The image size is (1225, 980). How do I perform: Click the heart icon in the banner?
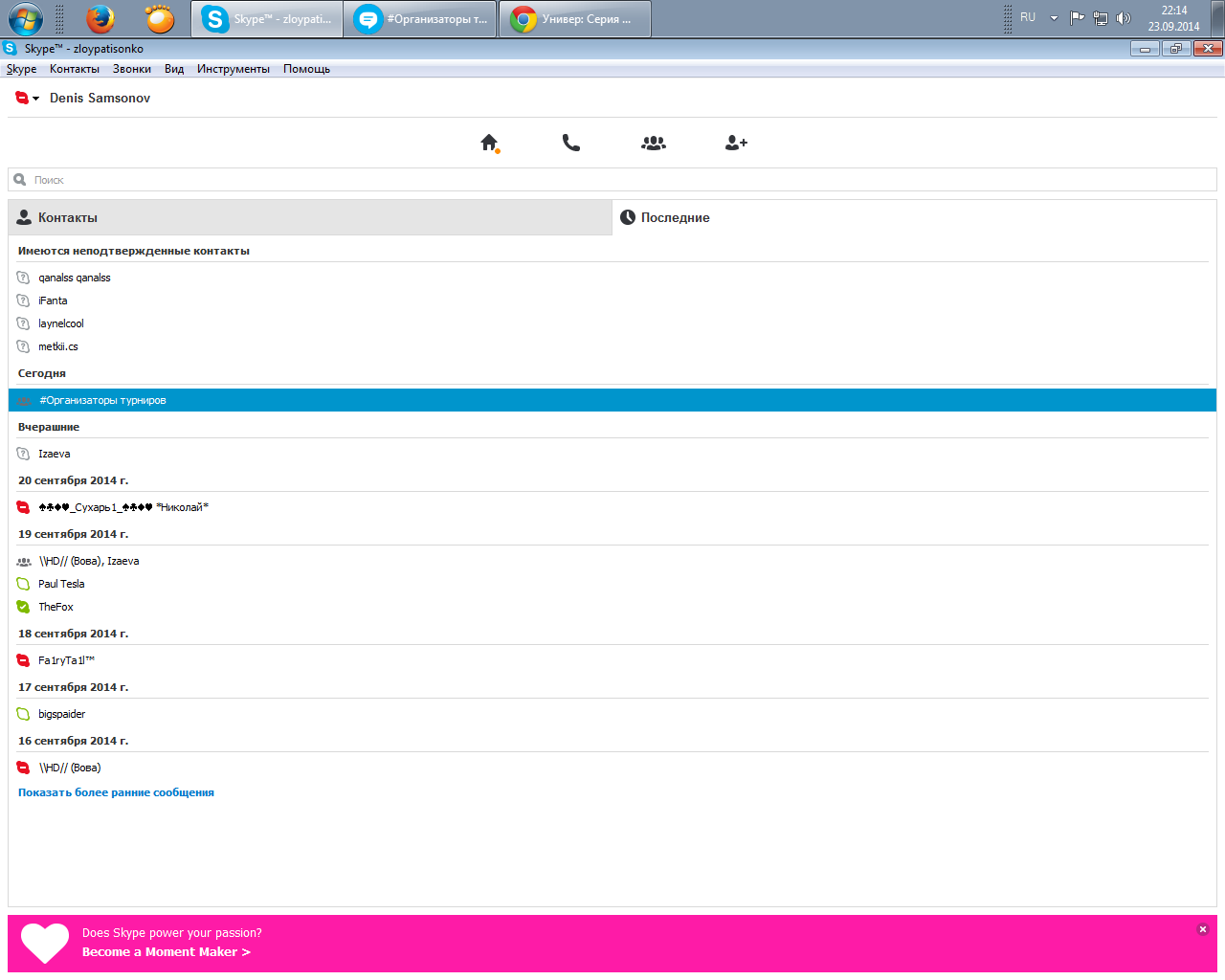[45, 943]
